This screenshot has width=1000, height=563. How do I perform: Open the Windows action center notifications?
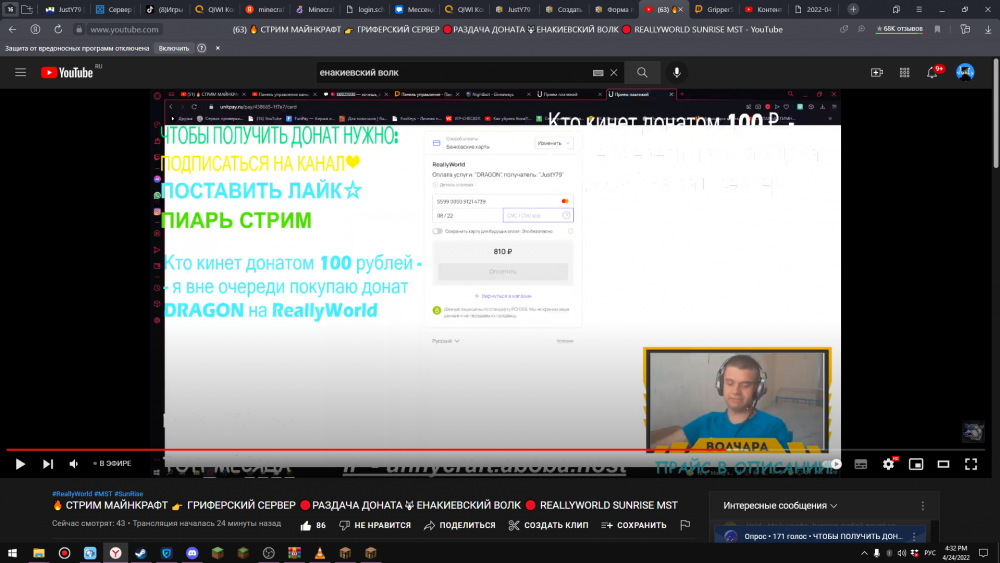click(x=983, y=553)
